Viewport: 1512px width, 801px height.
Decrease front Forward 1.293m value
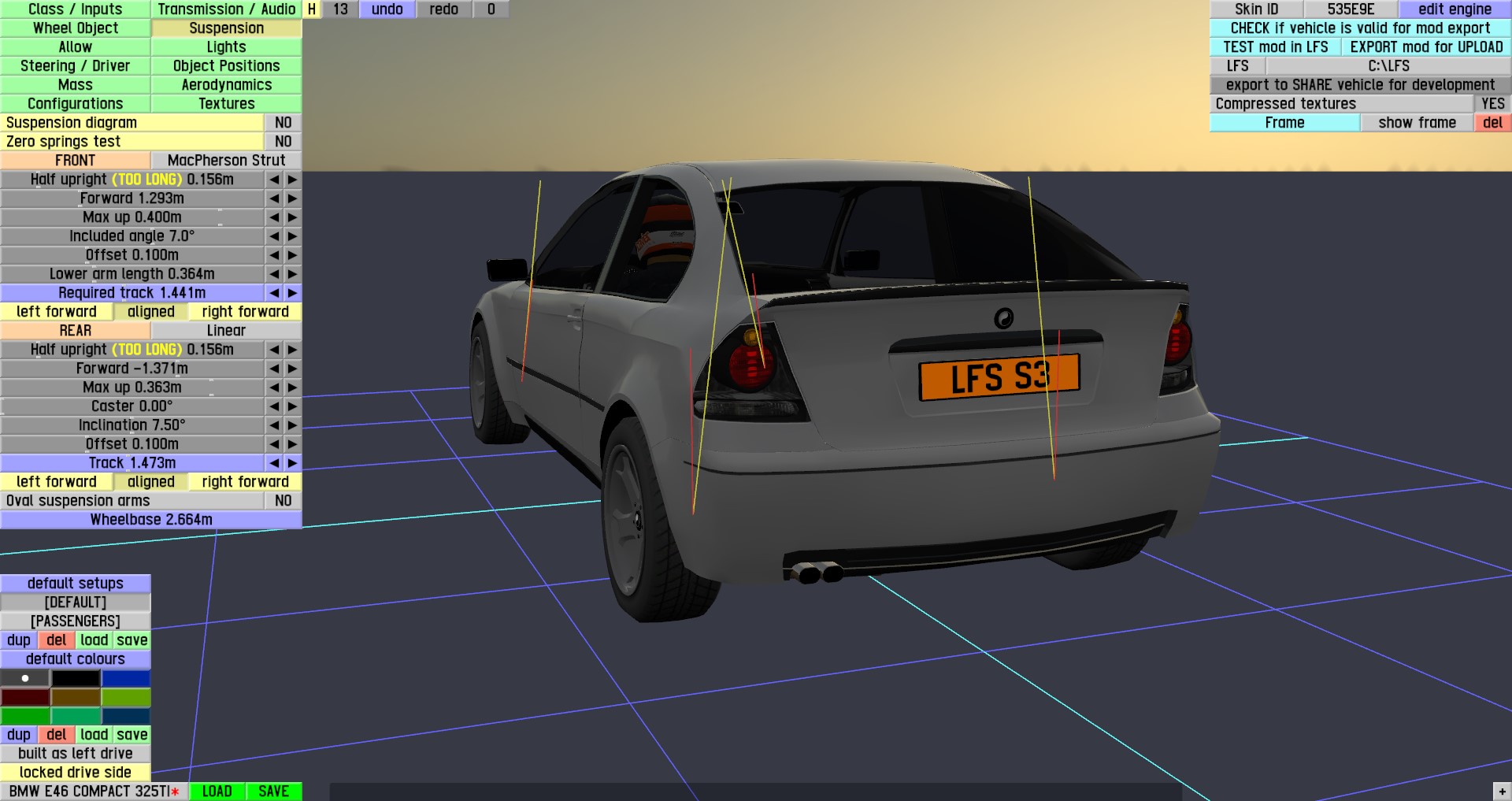coord(274,198)
